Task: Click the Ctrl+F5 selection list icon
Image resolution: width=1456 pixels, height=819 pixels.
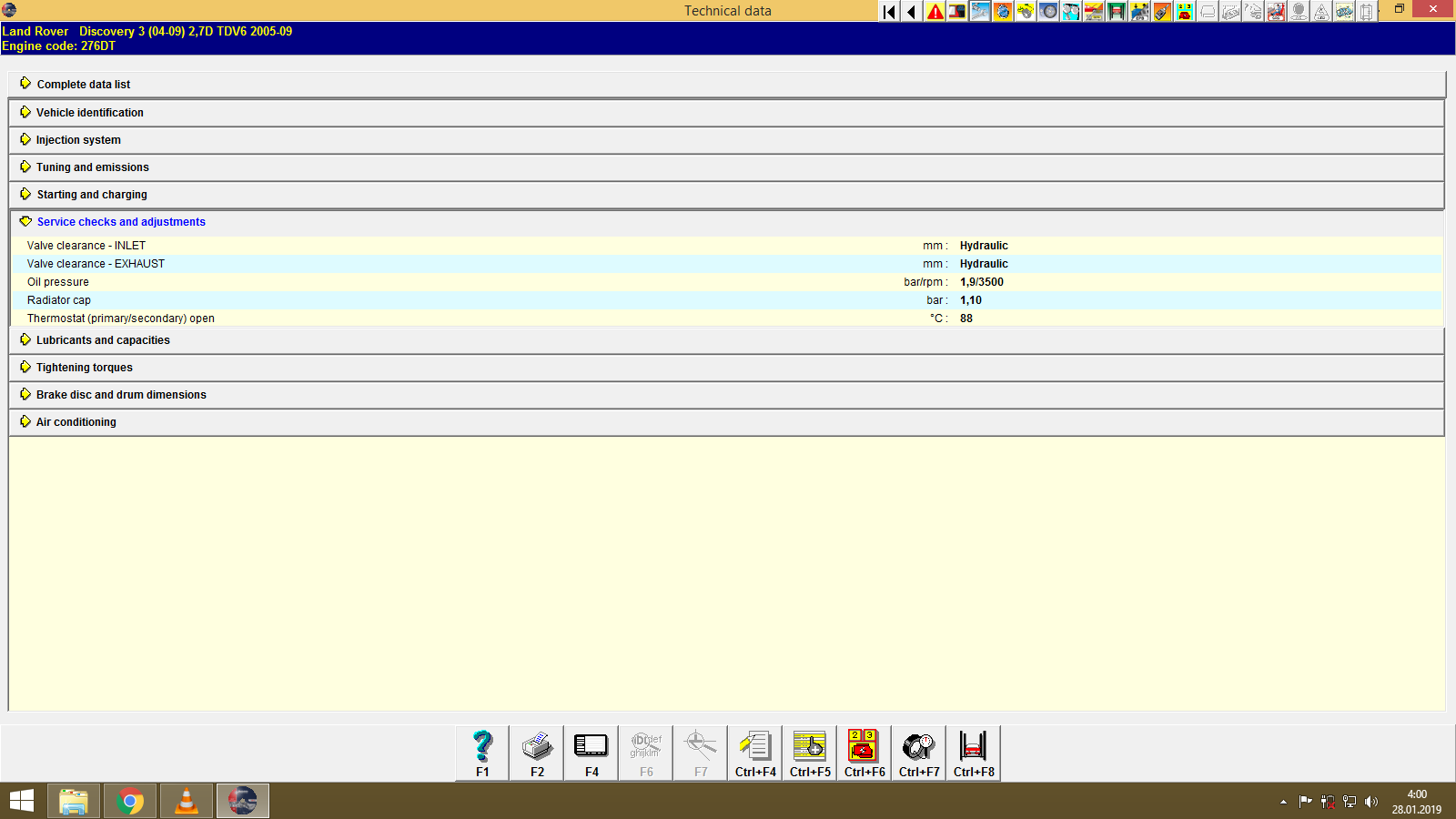Action: [809, 746]
